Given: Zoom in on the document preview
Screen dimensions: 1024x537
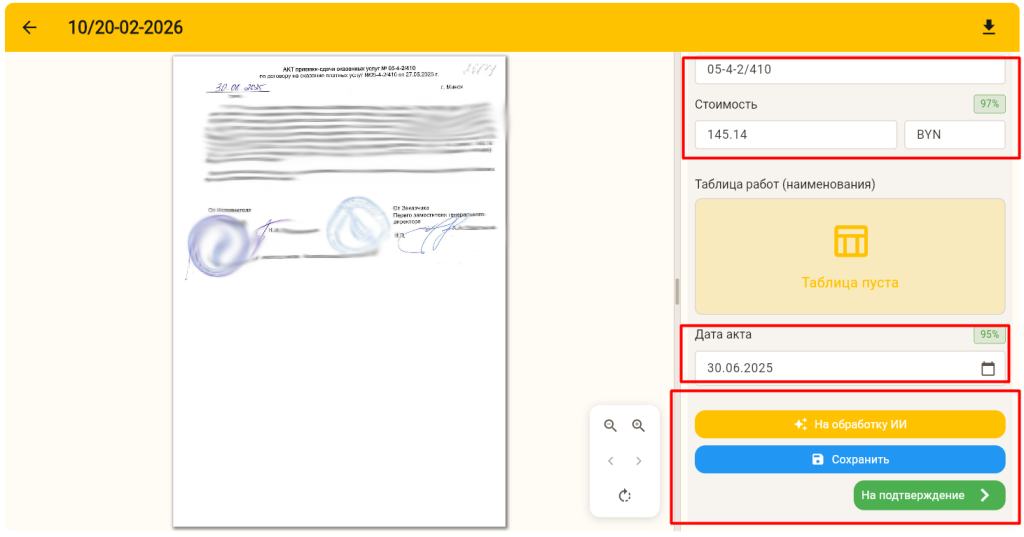Looking at the screenshot, I should coord(639,425).
